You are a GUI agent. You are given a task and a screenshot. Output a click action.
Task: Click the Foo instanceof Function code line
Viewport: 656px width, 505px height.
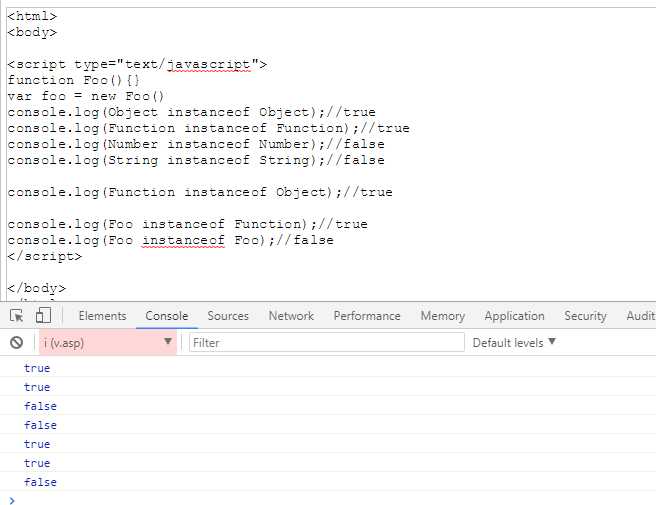coord(187,224)
